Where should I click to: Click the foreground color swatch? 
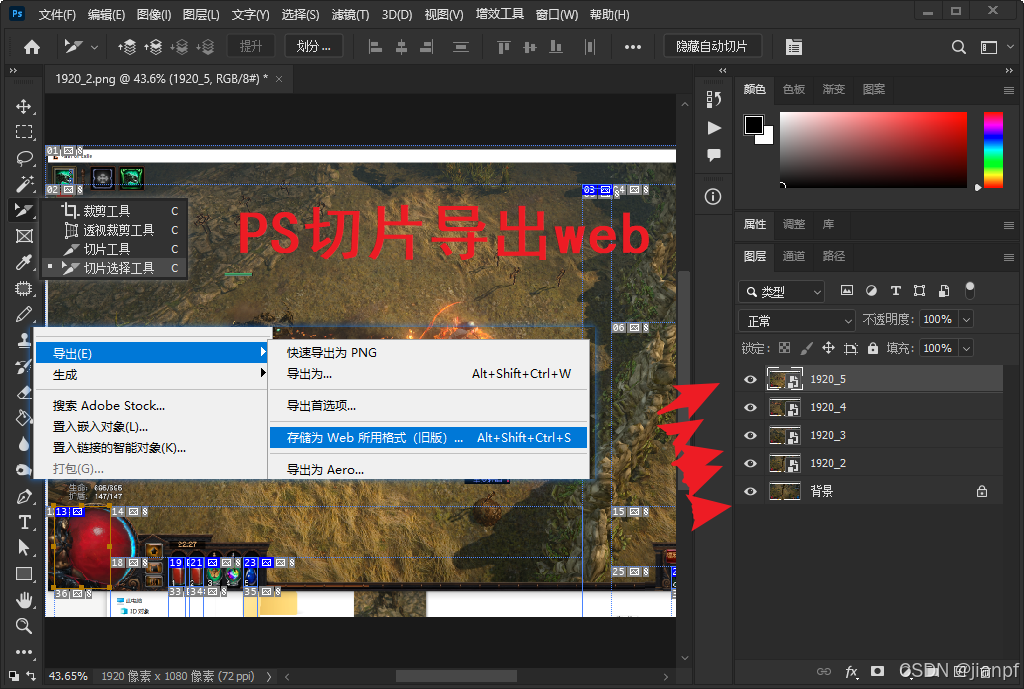[x=754, y=125]
